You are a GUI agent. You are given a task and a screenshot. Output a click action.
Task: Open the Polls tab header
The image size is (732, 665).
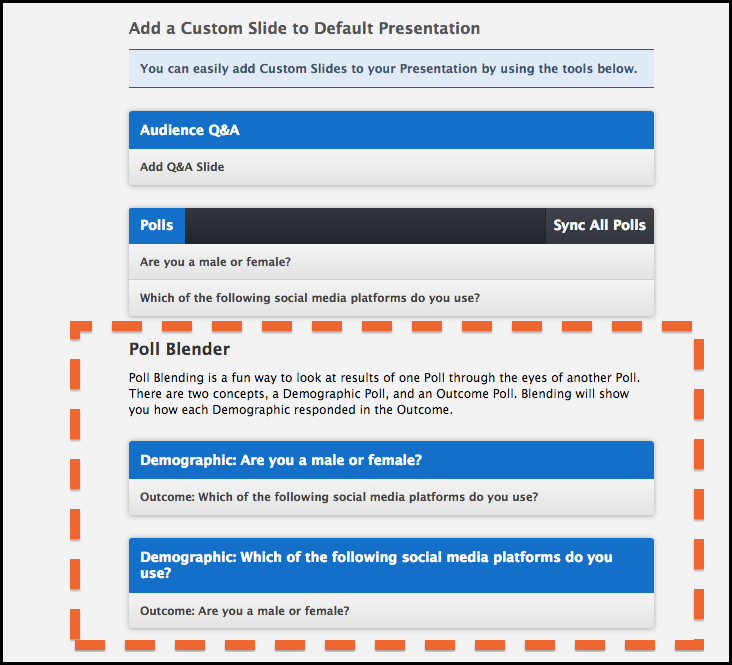pyautogui.click(x=157, y=226)
